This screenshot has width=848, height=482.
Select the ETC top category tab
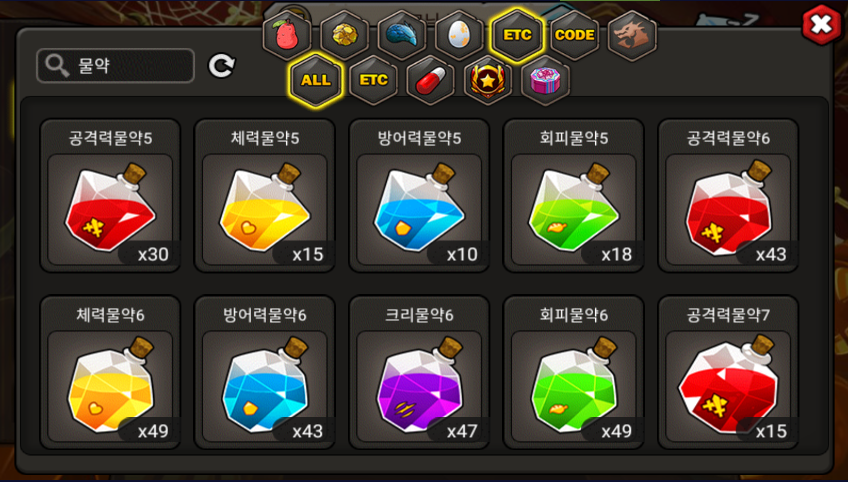(517, 35)
